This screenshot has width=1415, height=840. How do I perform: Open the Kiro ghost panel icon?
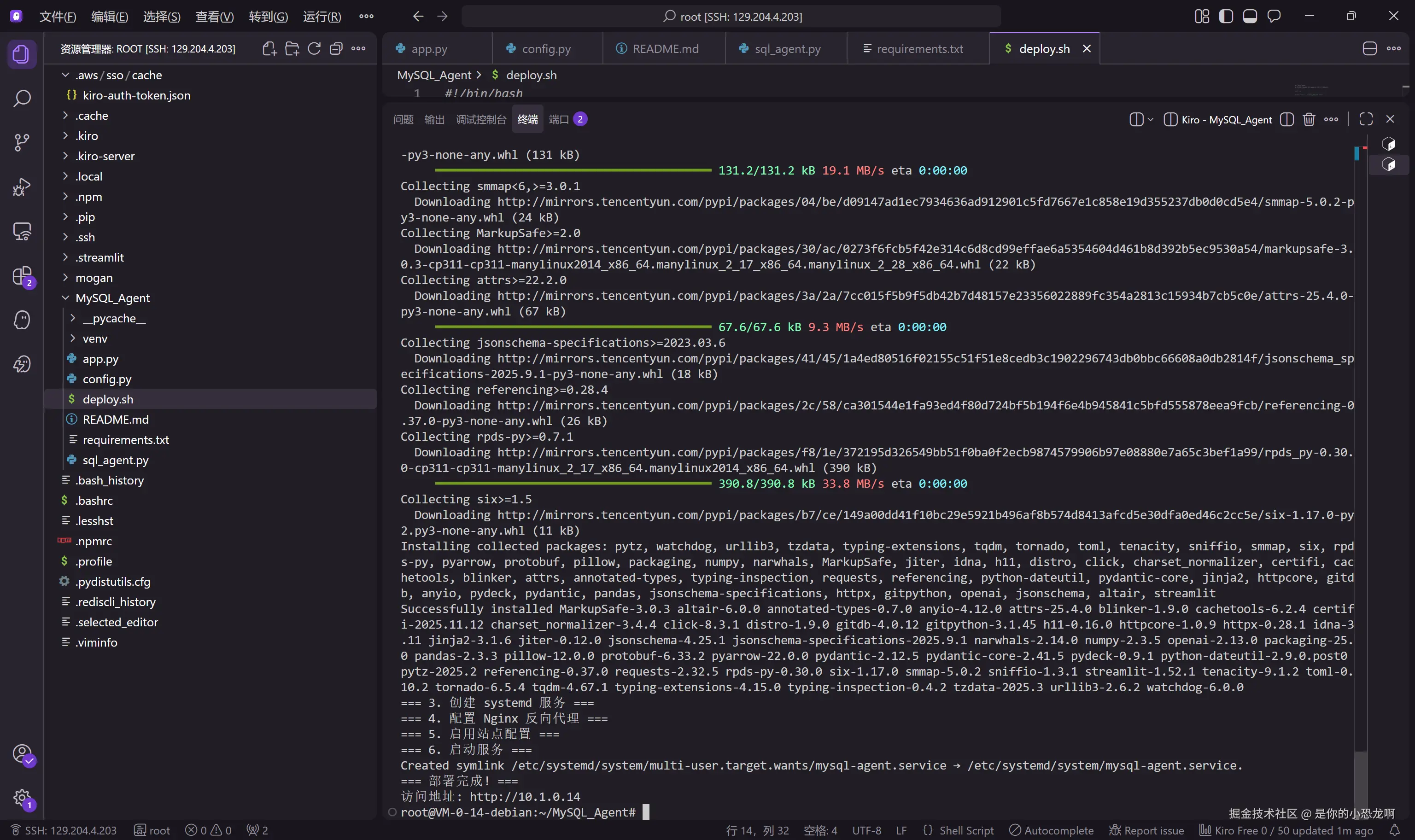[22, 321]
